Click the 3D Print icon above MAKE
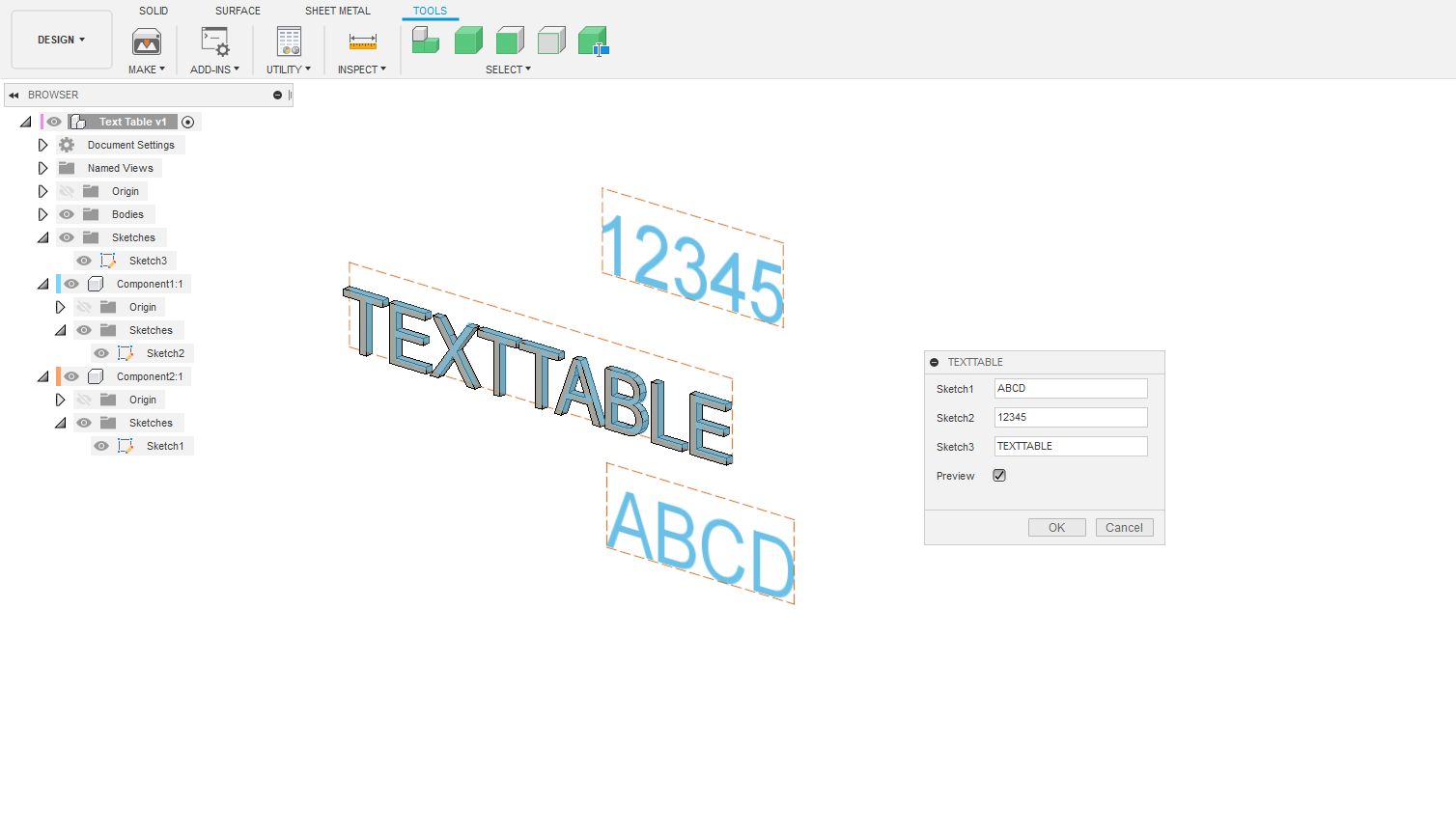 pyautogui.click(x=147, y=41)
